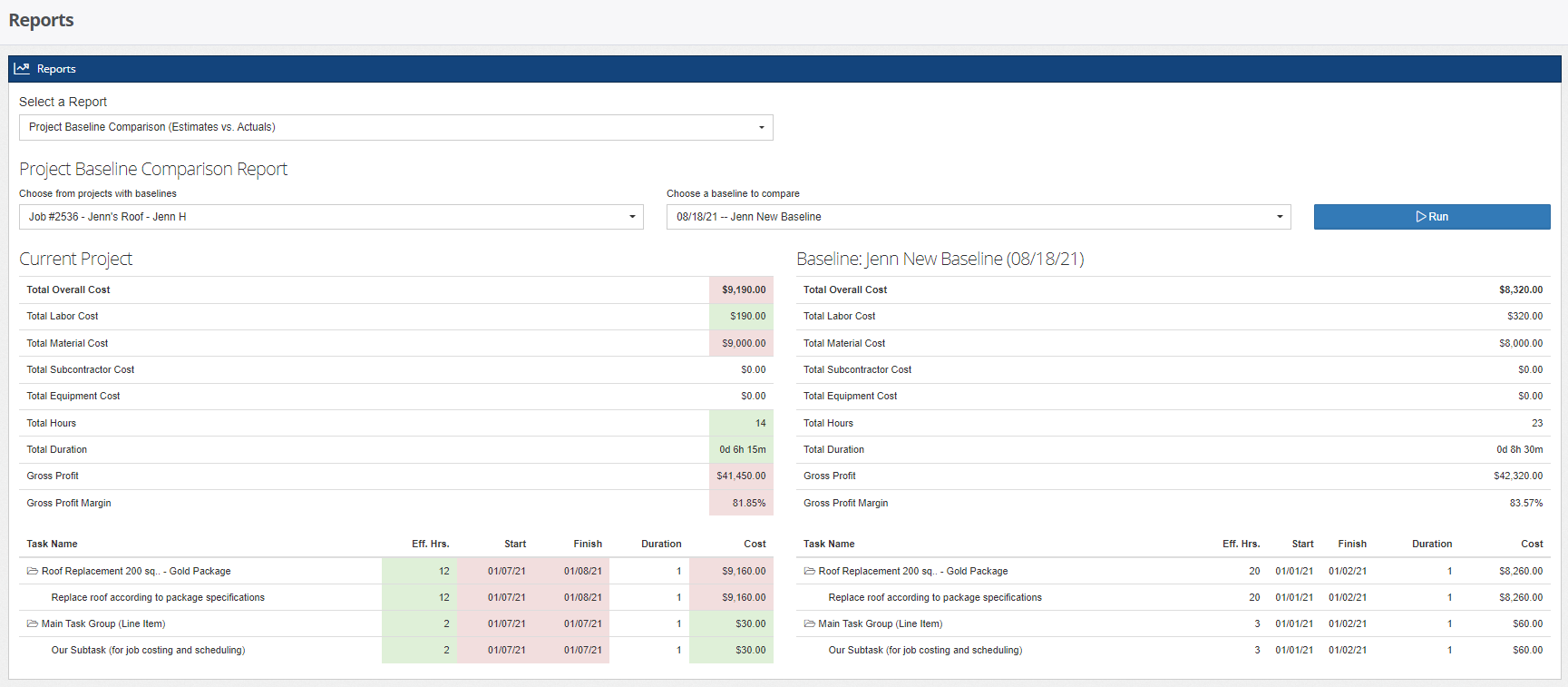Click folder icon beside Main Task Group in Baseline table
The image size is (1568, 687).
point(809,623)
